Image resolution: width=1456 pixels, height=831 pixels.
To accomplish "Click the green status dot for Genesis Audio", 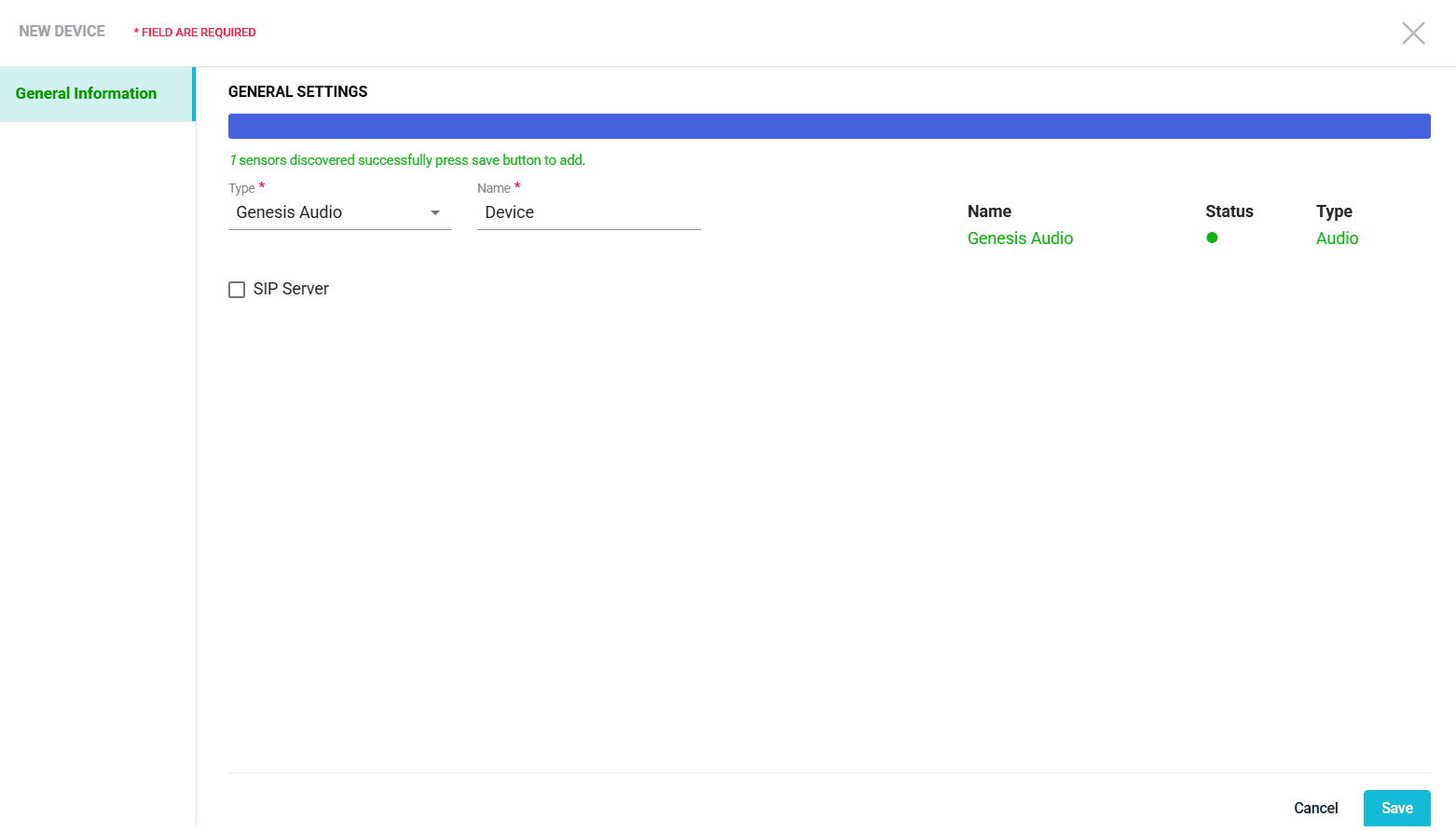I will [1212, 238].
